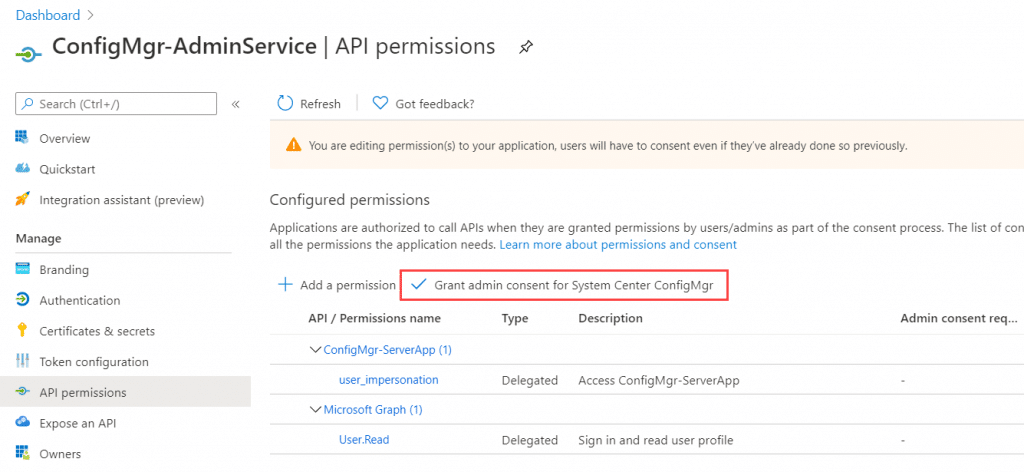Click the API / Permissions name column header

(x=374, y=319)
